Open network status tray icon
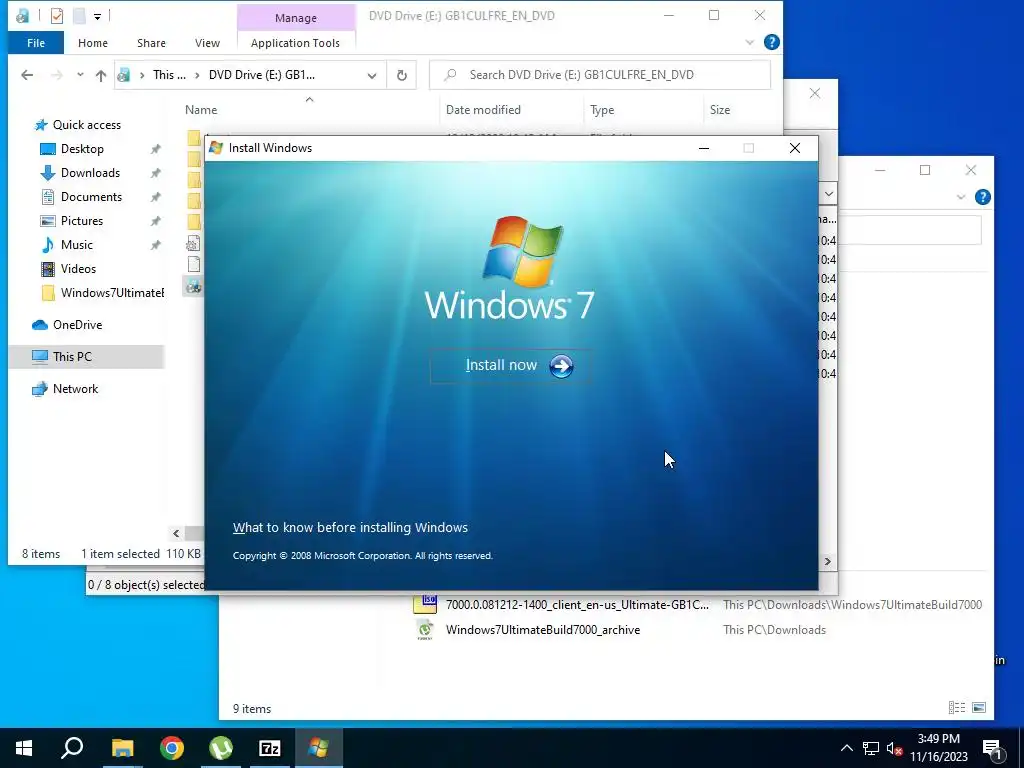 click(871, 748)
